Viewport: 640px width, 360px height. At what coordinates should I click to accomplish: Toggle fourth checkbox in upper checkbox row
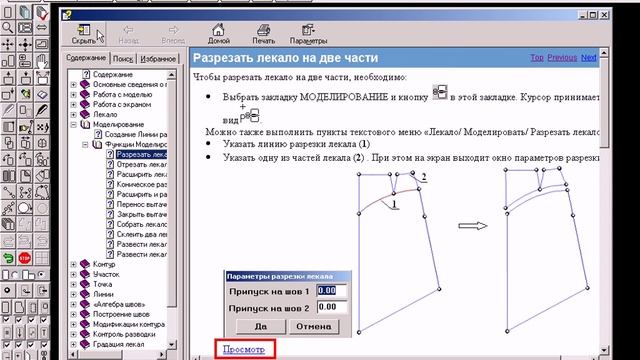pyautogui.click(x=44, y=320)
